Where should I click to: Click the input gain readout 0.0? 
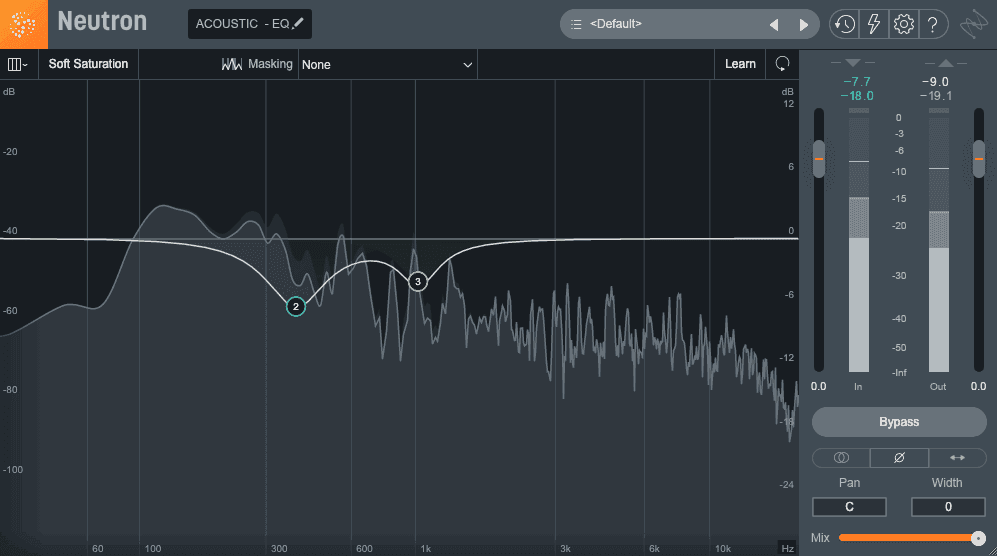[818, 386]
